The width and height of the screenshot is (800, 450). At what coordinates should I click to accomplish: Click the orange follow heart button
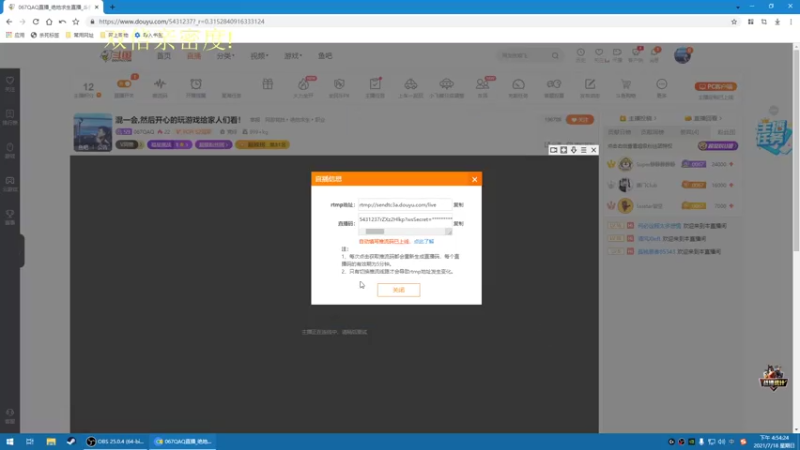580,119
